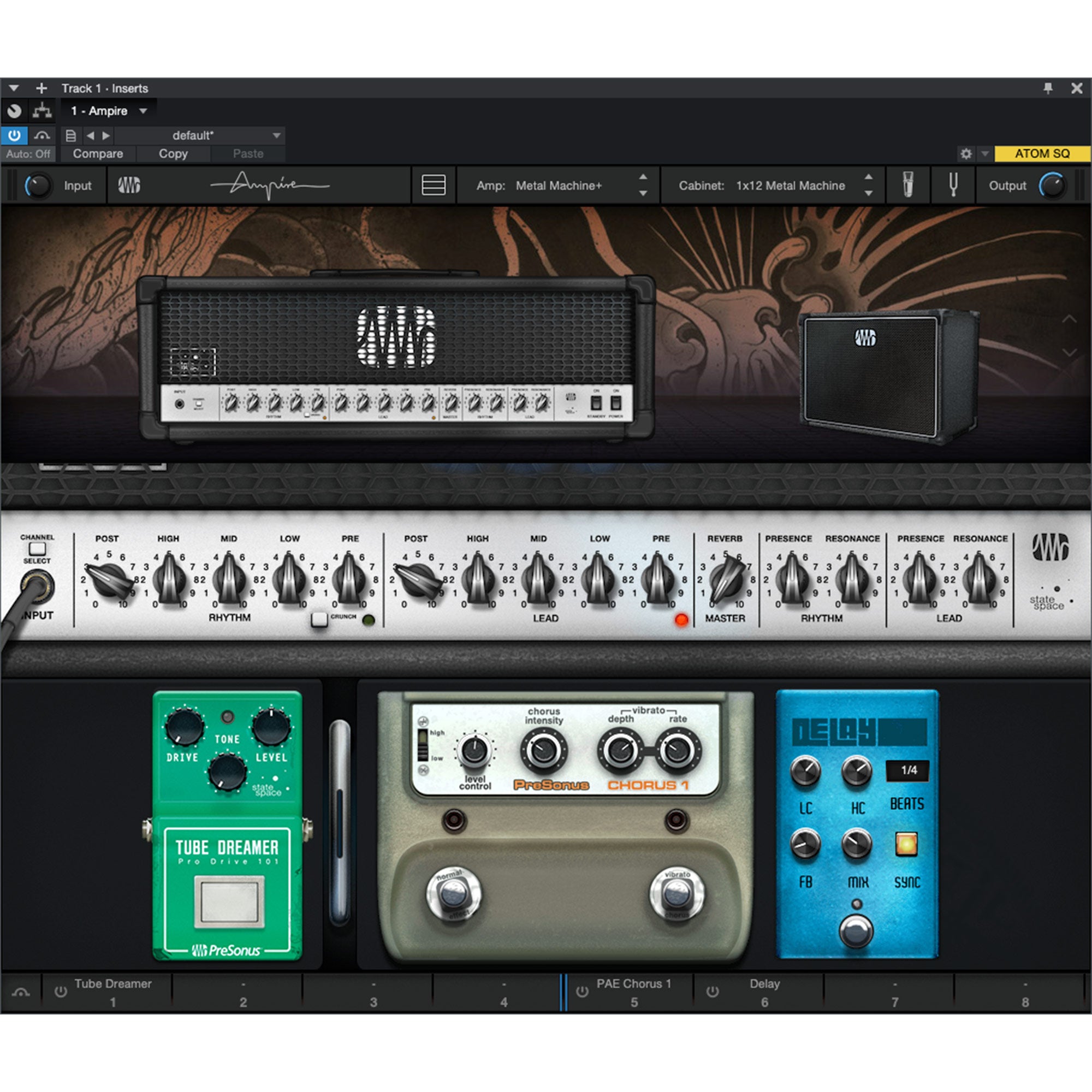1092x1092 pixels.
Task: Open the 1 - Ampire insert selector
Action: (108, 110)
